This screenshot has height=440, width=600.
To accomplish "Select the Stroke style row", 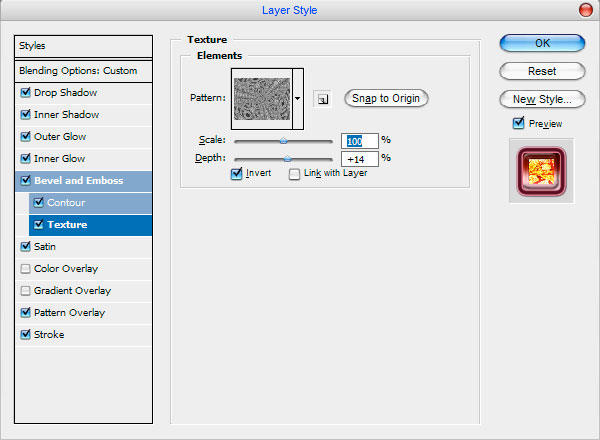I will point(83,335).
